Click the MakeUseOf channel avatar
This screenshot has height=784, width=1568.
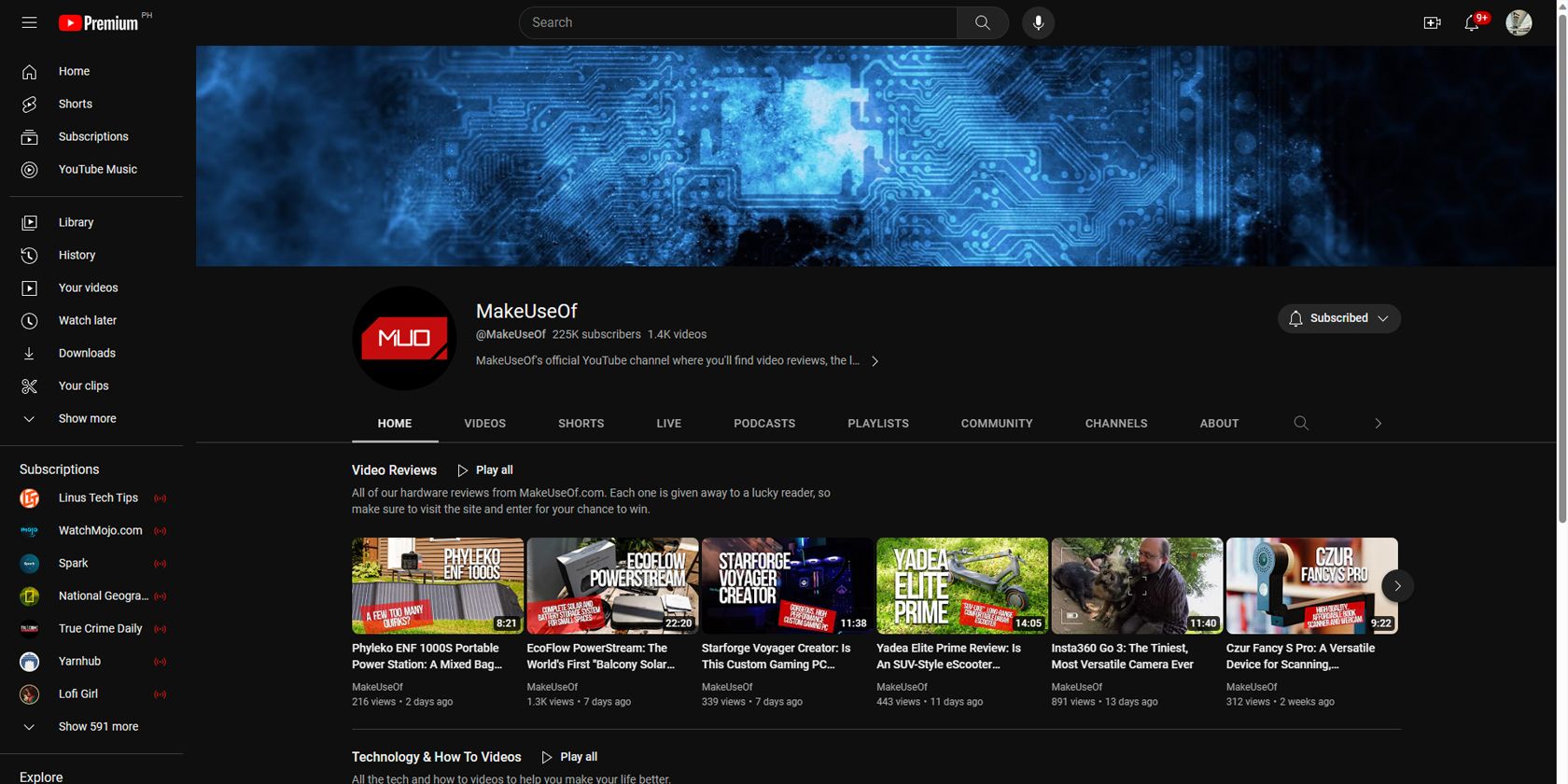click(x=404, y=338)
